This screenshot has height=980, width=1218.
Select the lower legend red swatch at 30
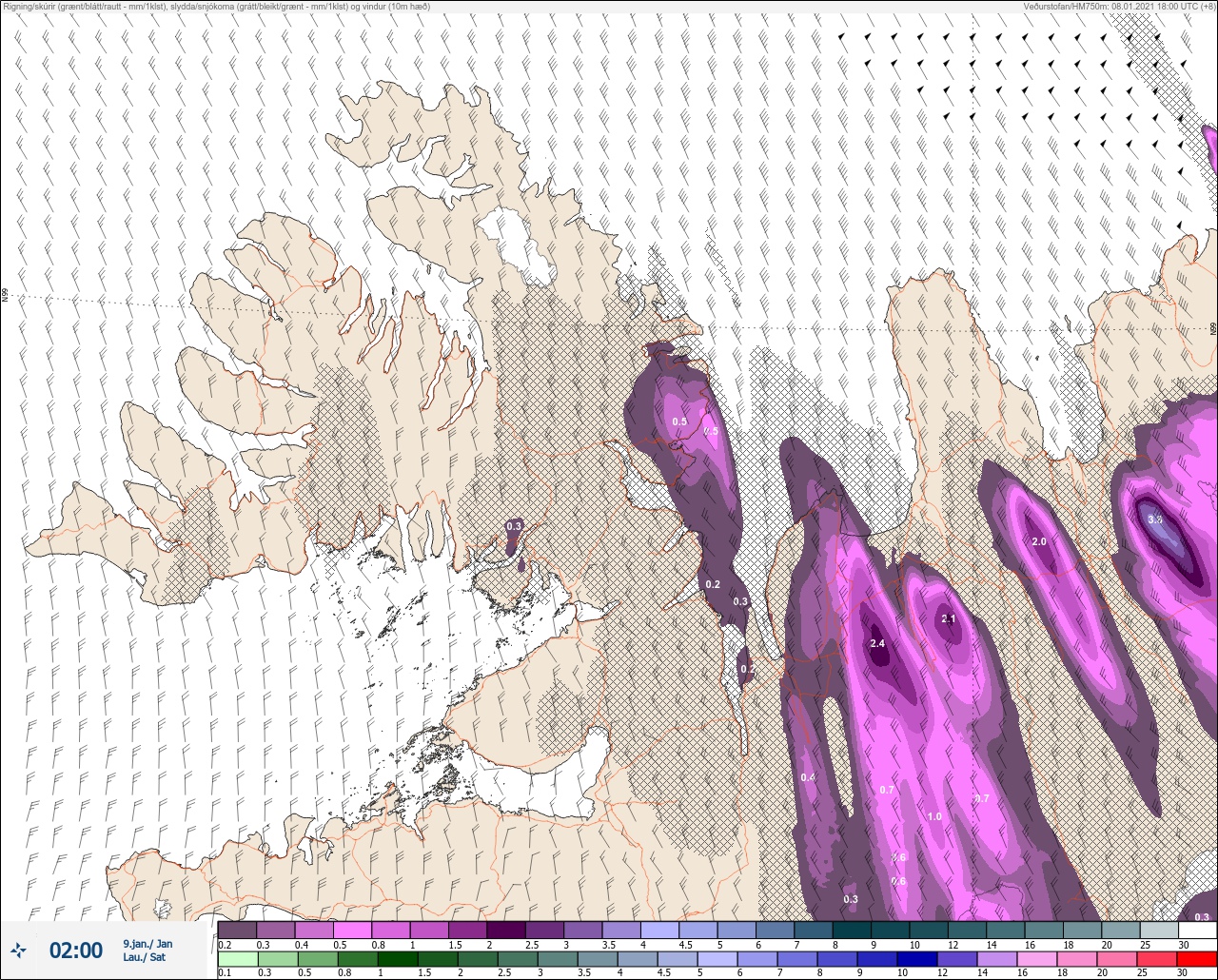[x=1197, y=959]
